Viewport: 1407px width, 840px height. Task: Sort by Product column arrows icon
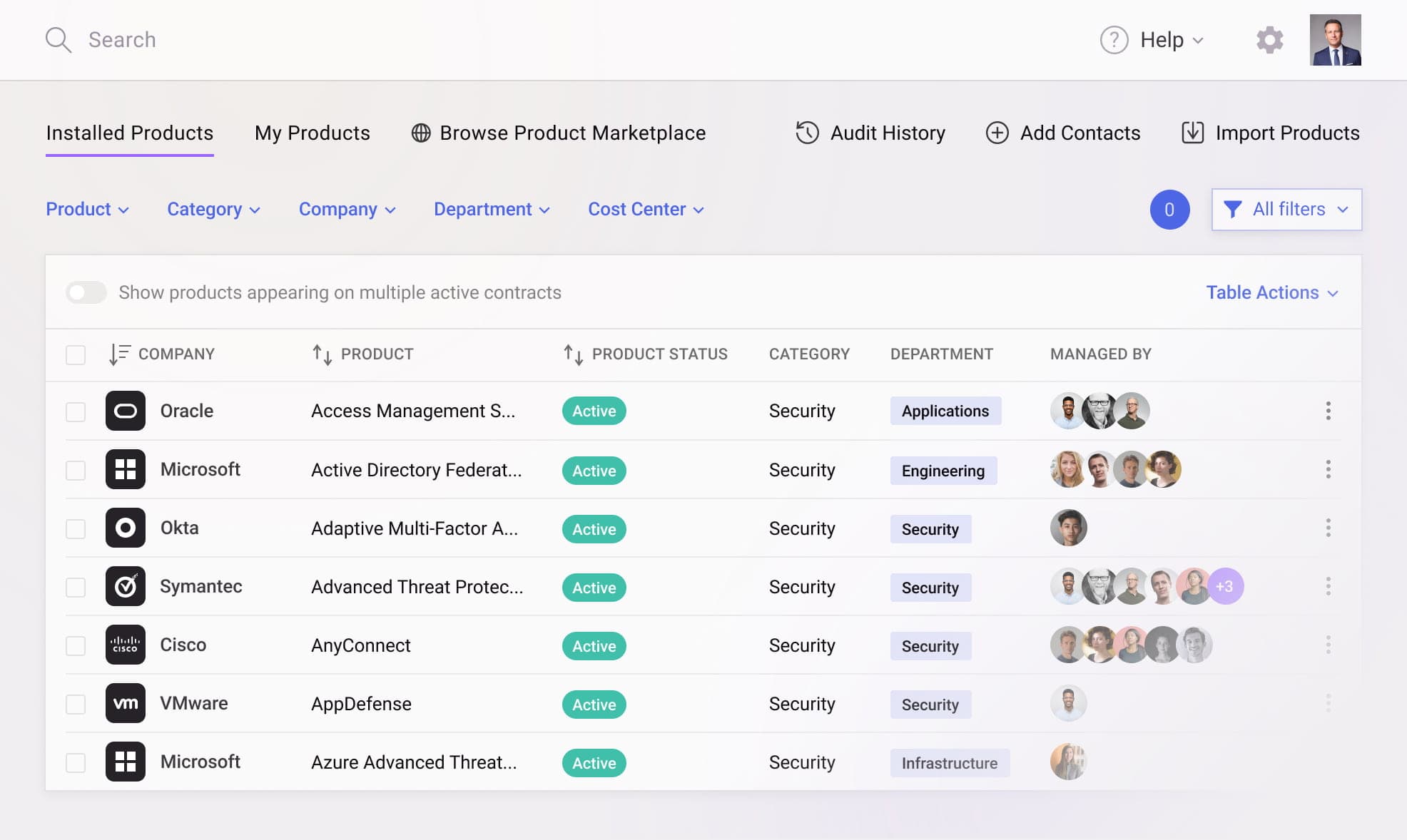pyautogui.click(x=322, y=354)
